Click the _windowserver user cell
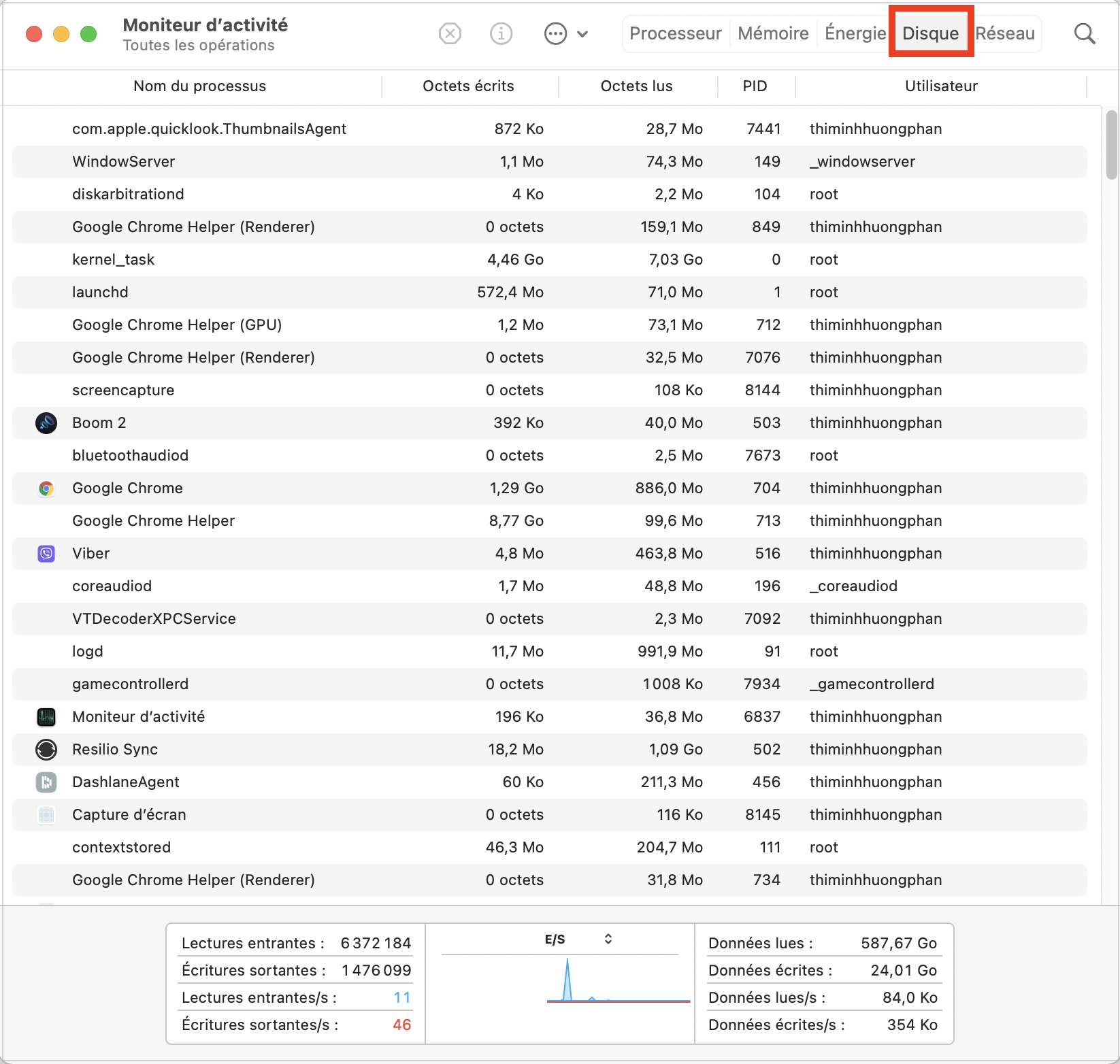Screen dimensions: 1120x1064 [x=862, y=162]
